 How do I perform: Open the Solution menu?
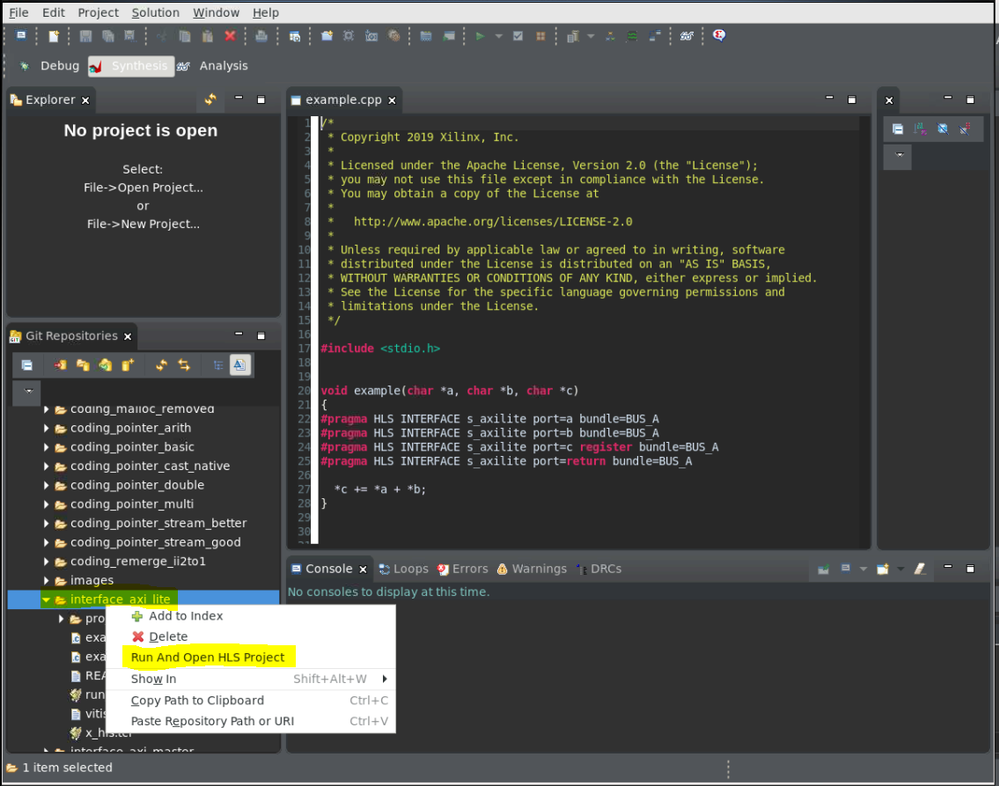(x=156, y=12)
